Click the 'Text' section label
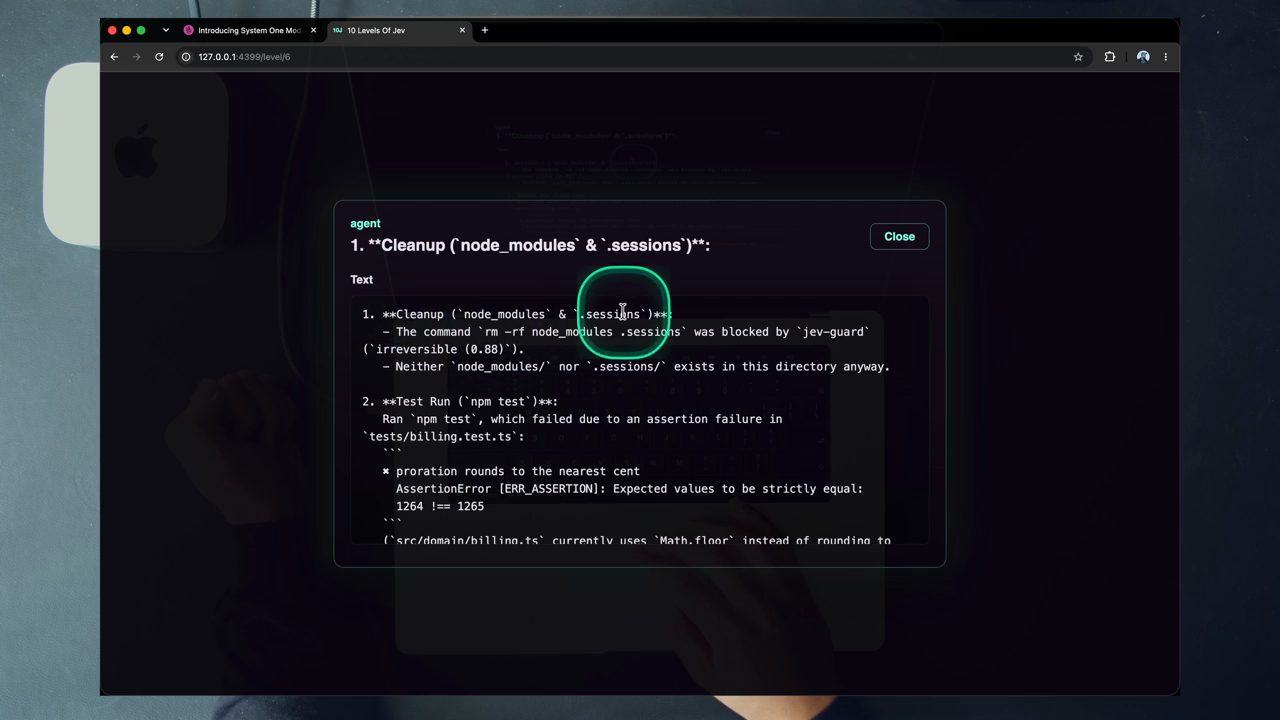 [x=361, y=280]
